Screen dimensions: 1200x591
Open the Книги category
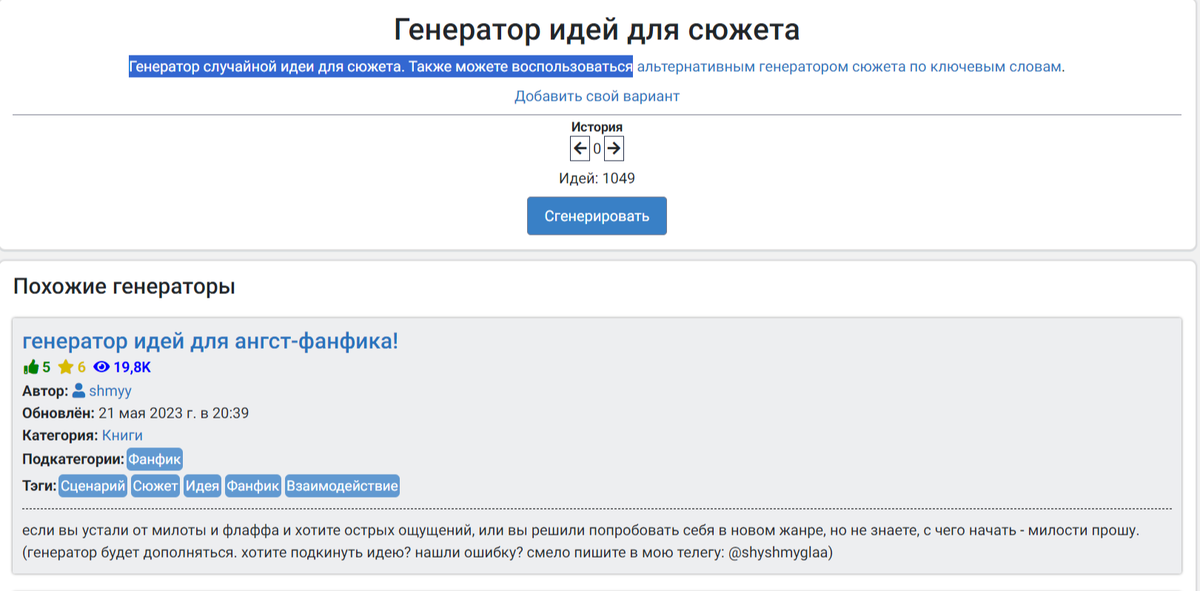(120, 434)
